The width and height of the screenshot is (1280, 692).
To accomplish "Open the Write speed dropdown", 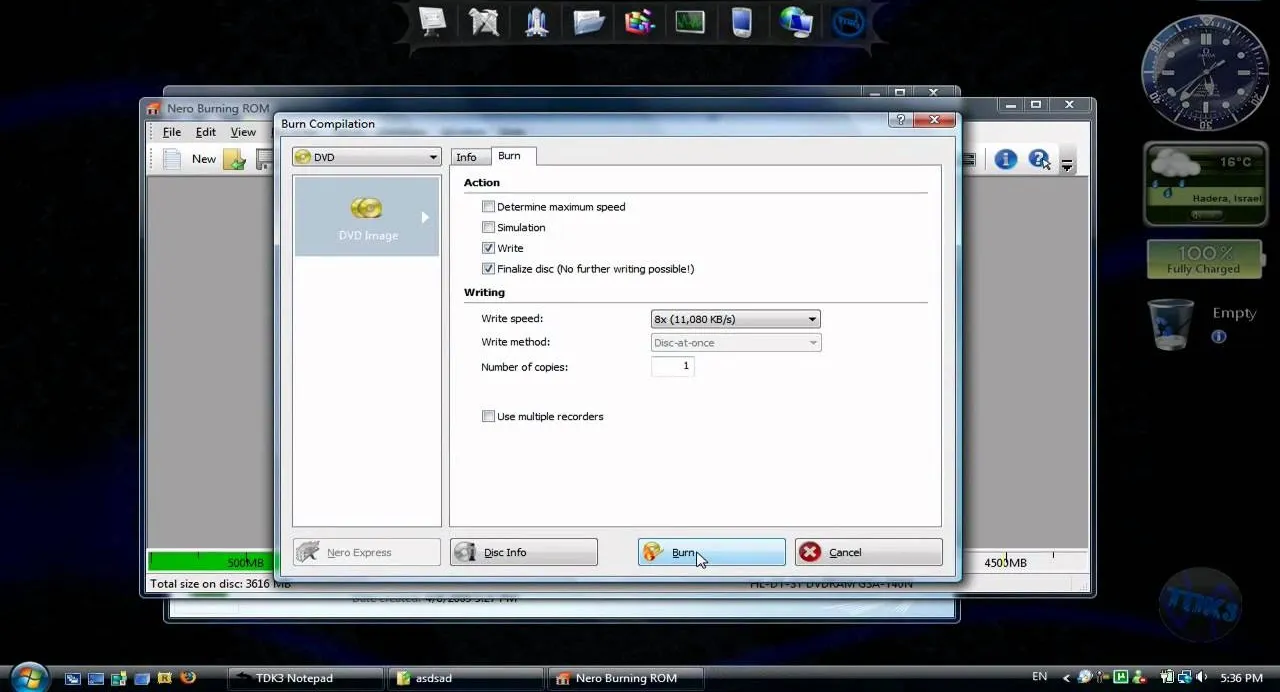I will (x=736, y=319).
